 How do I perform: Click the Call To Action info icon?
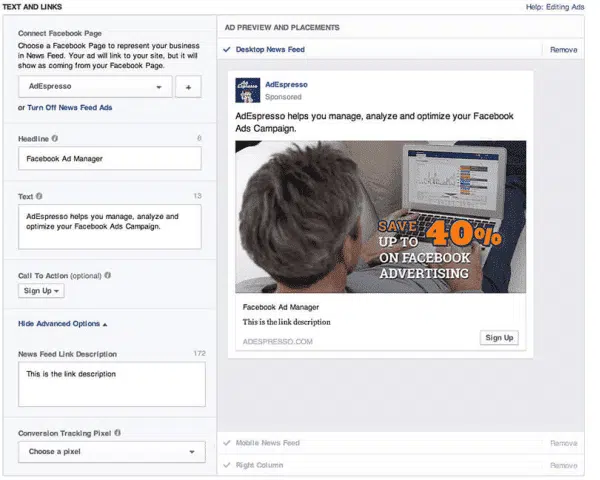coord(107,274)
